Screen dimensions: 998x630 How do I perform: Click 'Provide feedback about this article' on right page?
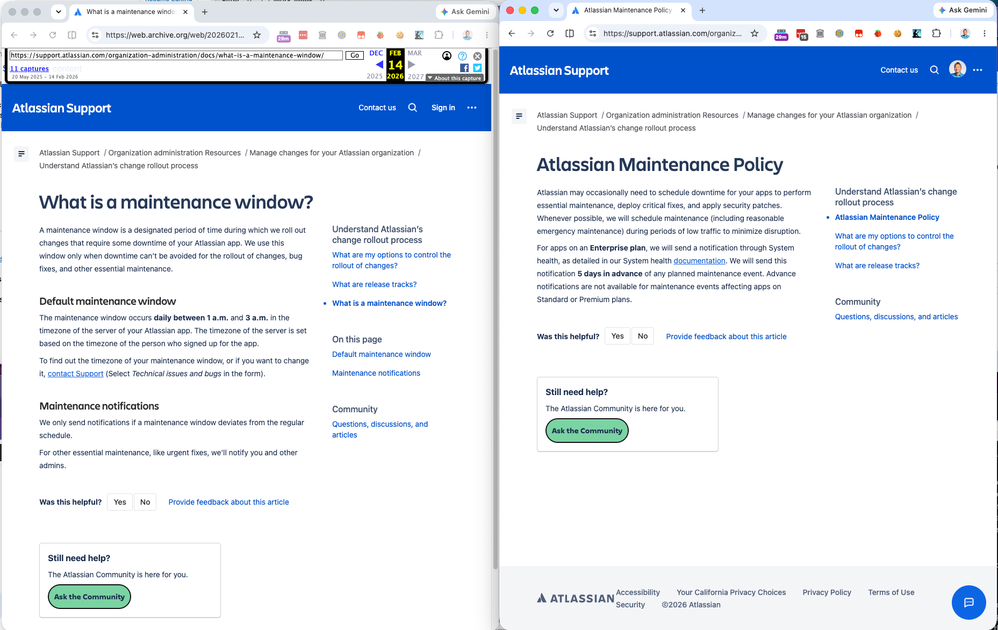click(726, 337)
